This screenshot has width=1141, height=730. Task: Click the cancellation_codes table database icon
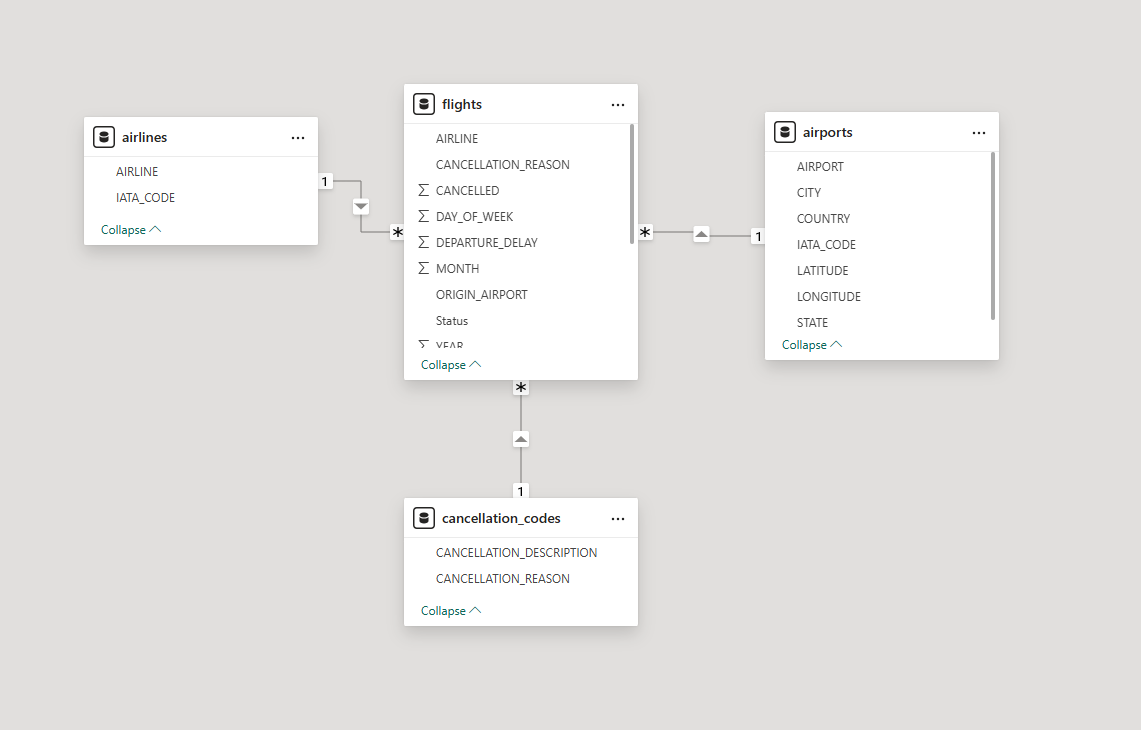424,518
